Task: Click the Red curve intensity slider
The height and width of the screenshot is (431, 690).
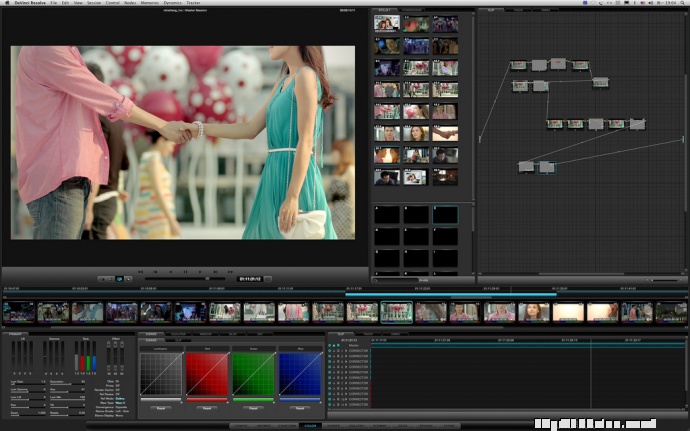Action: pyautogui.click(x=207, y=400)
